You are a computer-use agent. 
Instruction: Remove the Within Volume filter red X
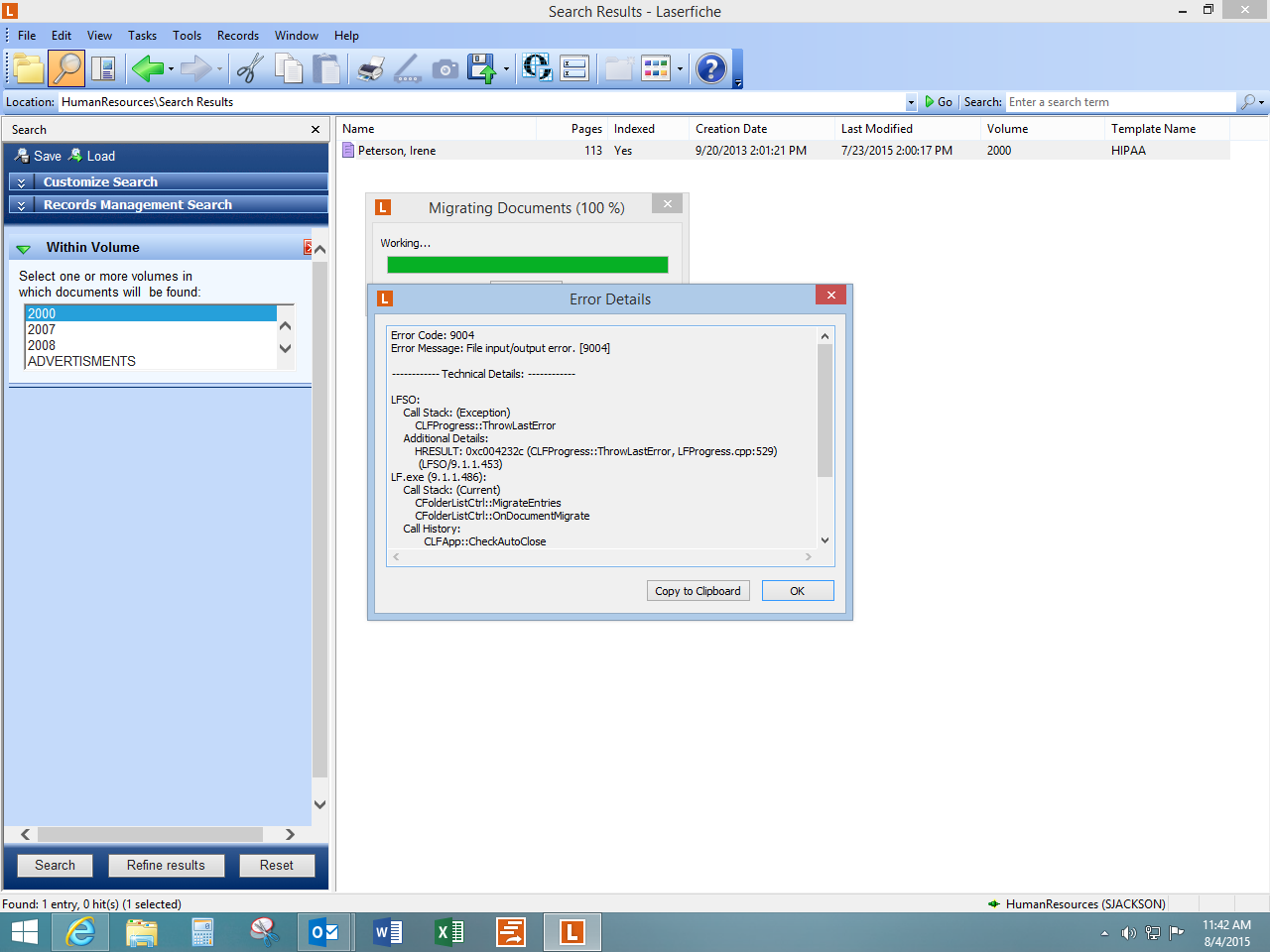coord(308,247)
